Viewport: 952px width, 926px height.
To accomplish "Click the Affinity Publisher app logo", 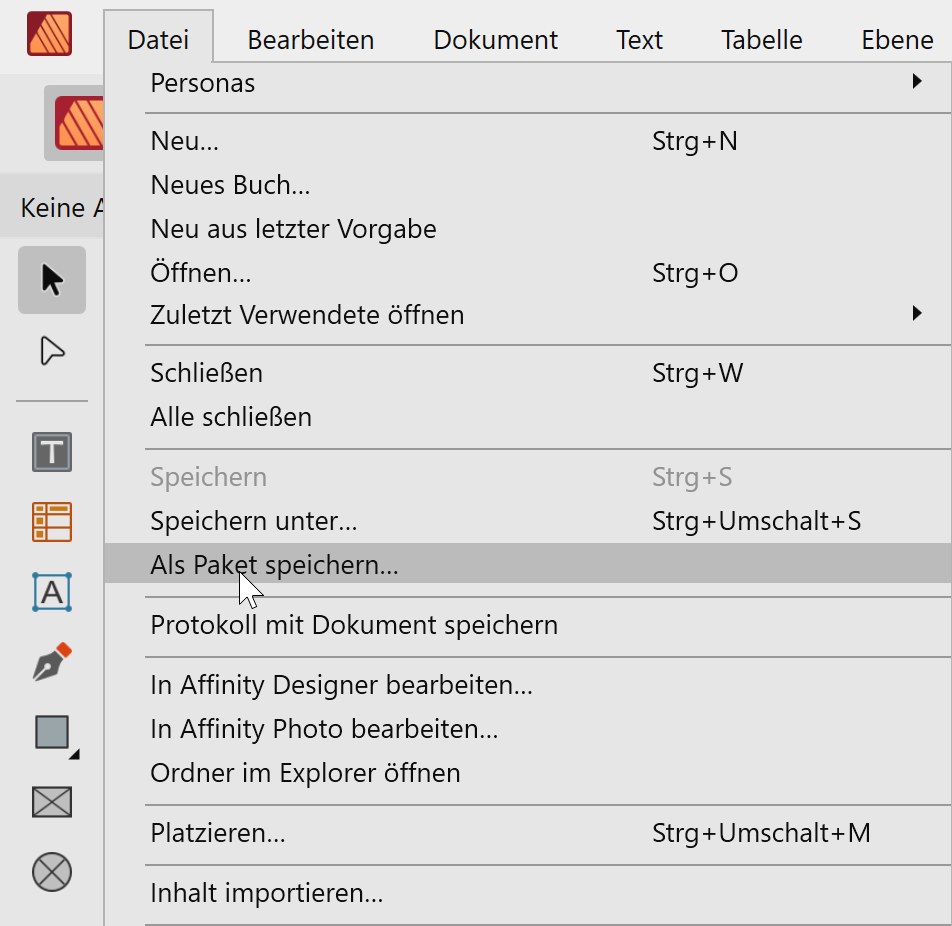I will [x=49, y=34].
